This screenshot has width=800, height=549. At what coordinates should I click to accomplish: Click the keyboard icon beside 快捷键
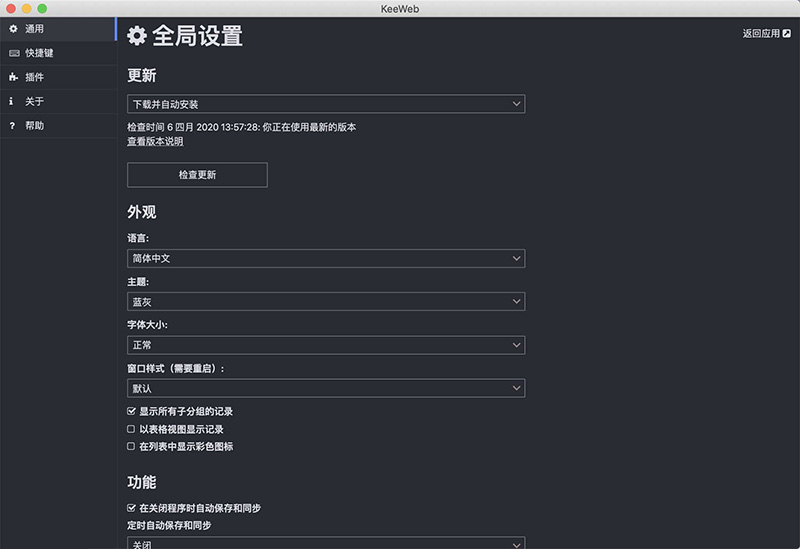coord(14,53)
